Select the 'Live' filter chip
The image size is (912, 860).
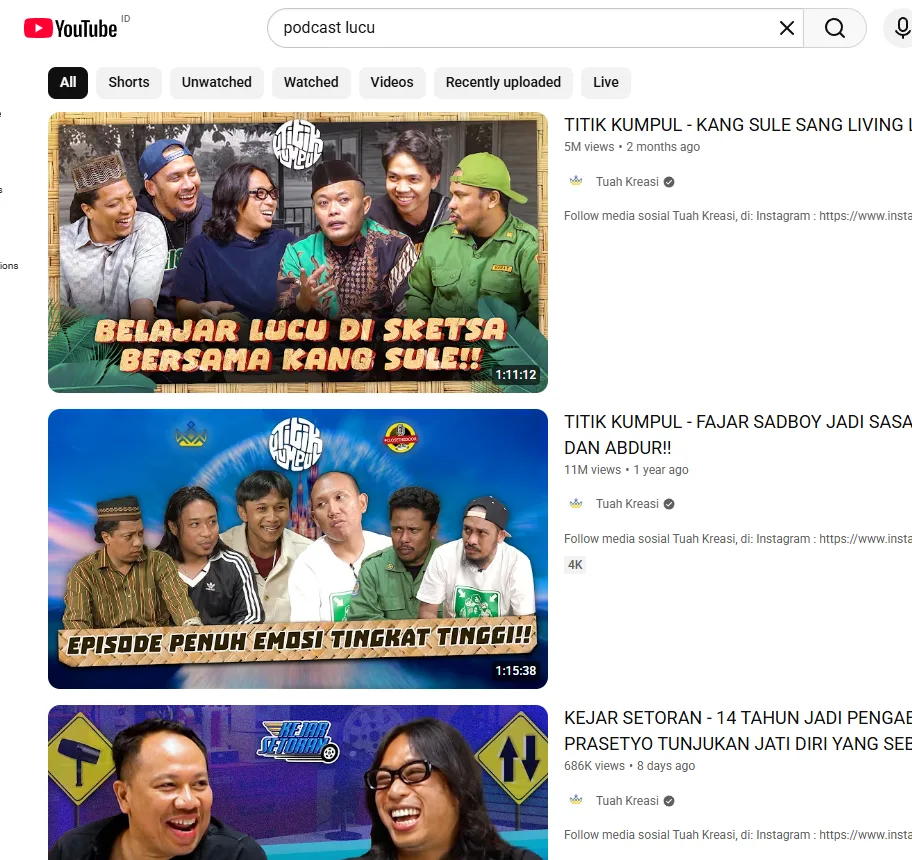[x=605, y=83]
